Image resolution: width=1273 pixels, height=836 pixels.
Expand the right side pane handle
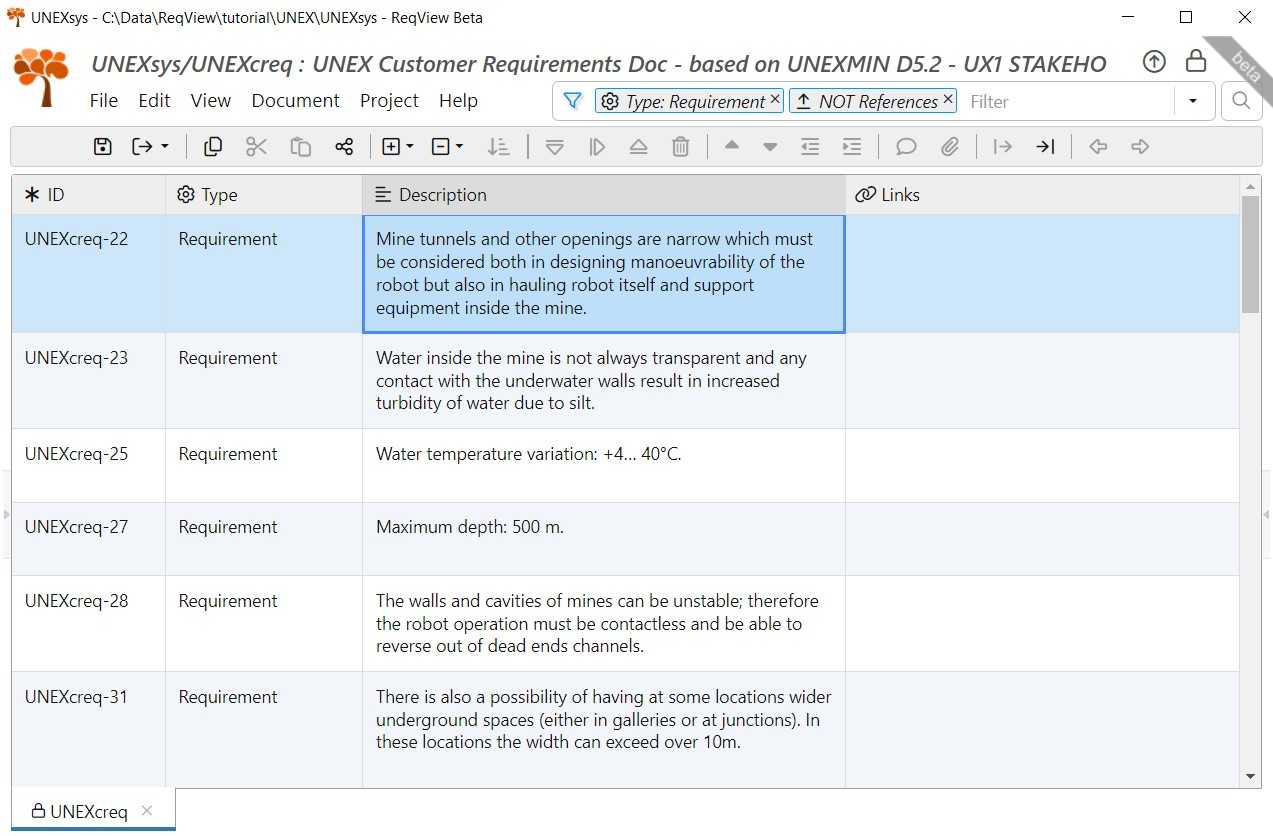point(1267,514)
